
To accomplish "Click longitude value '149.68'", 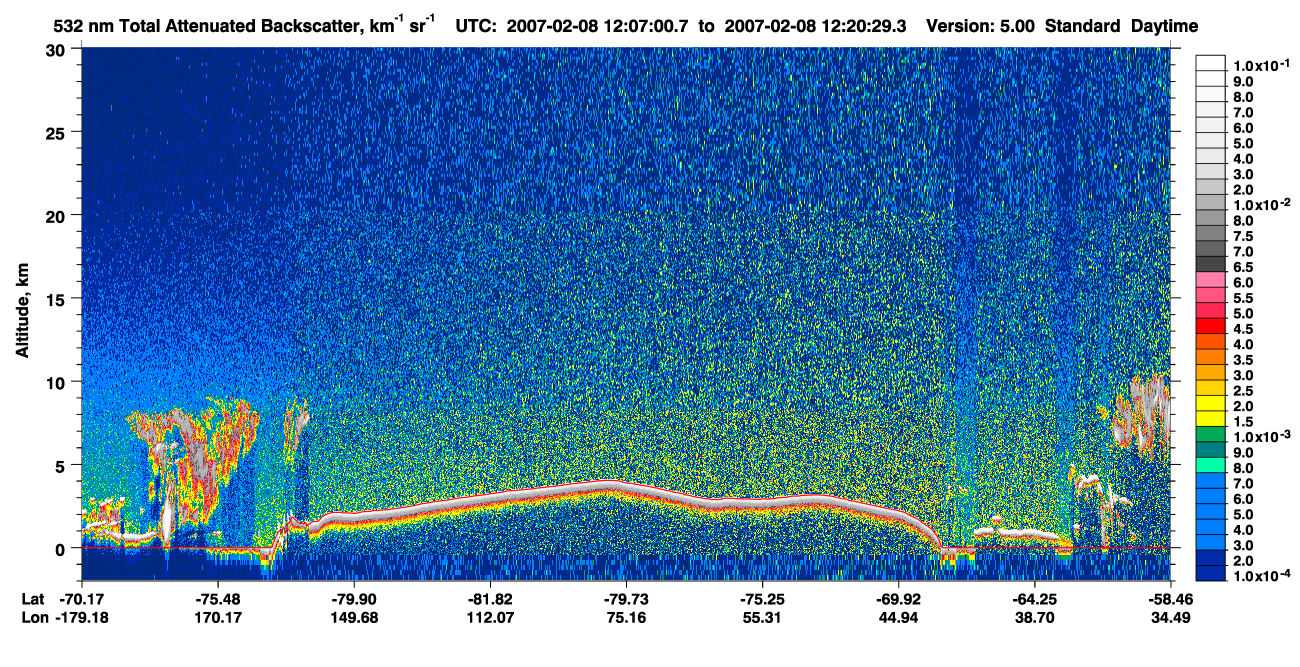I will (353, 617).
